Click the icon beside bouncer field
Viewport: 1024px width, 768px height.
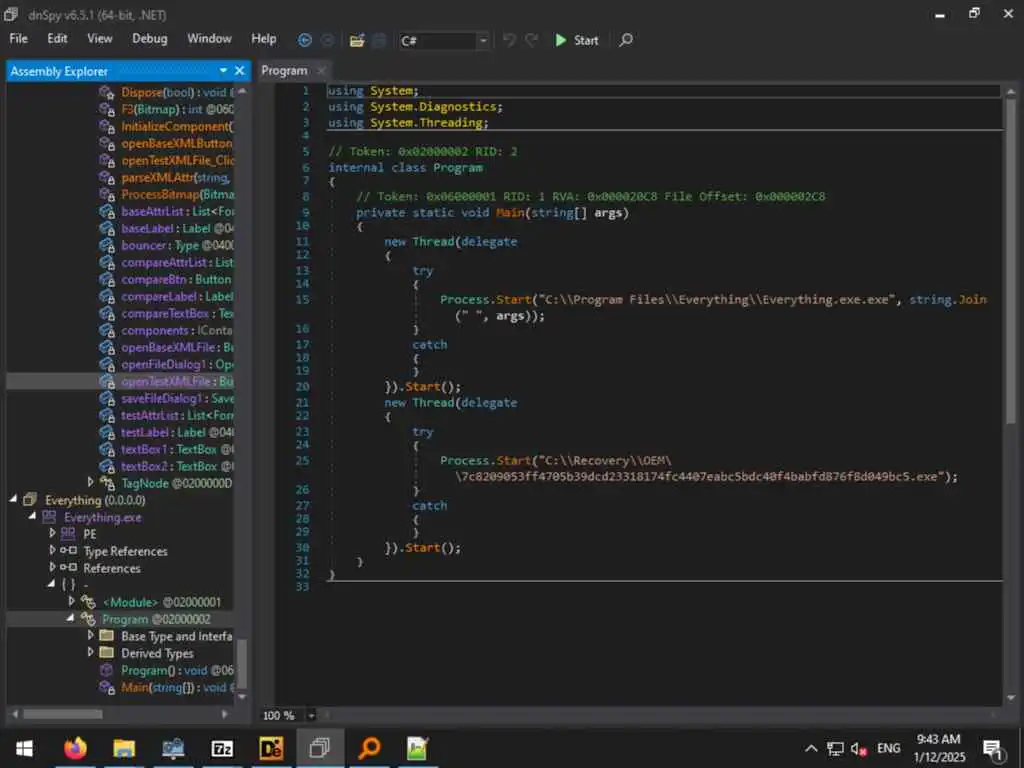tap(107, 246)
